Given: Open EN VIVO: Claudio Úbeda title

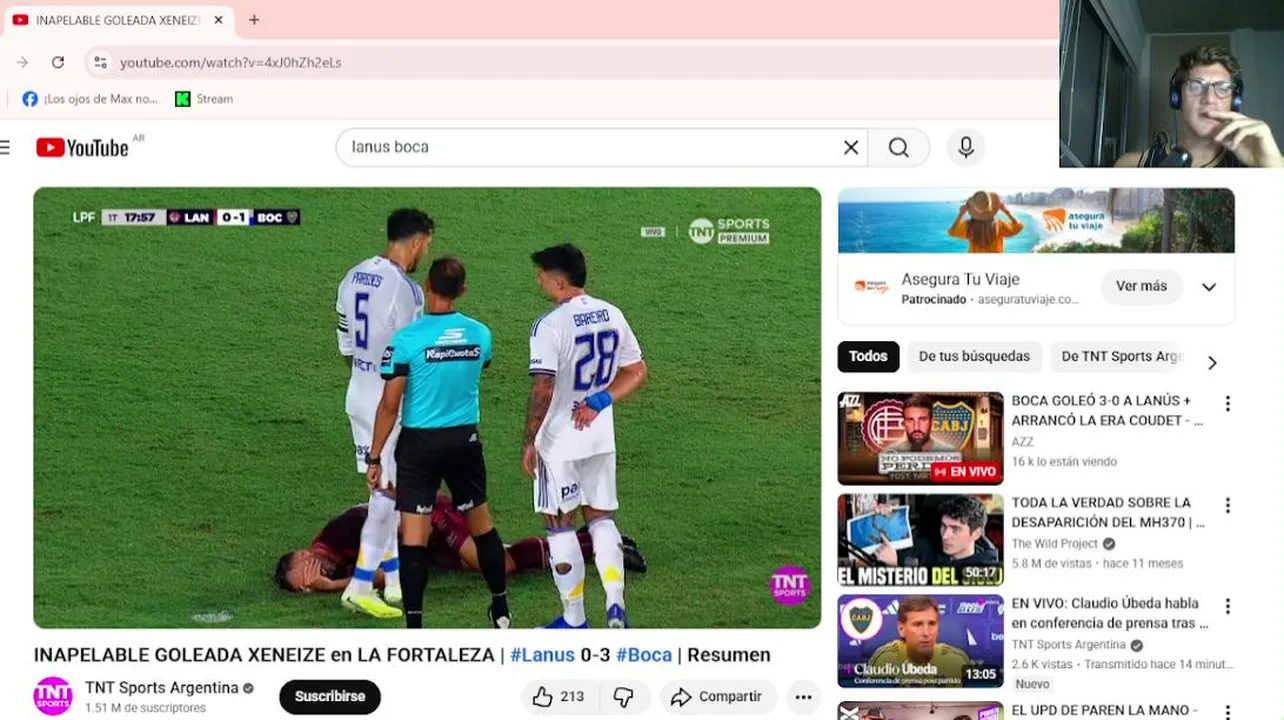Looking at the screenshot, I should (1109, 613).
